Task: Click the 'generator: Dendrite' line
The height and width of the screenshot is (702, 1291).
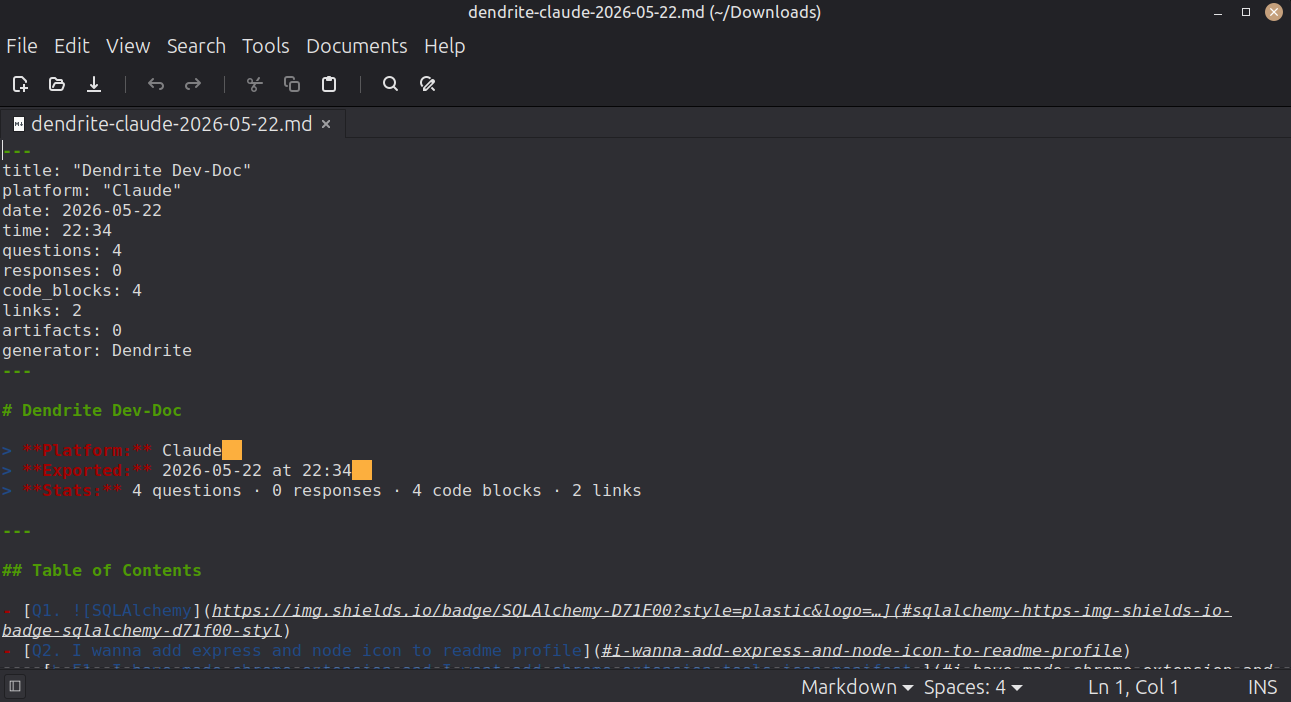Action: pyautogui.click(x=97, y=350)
